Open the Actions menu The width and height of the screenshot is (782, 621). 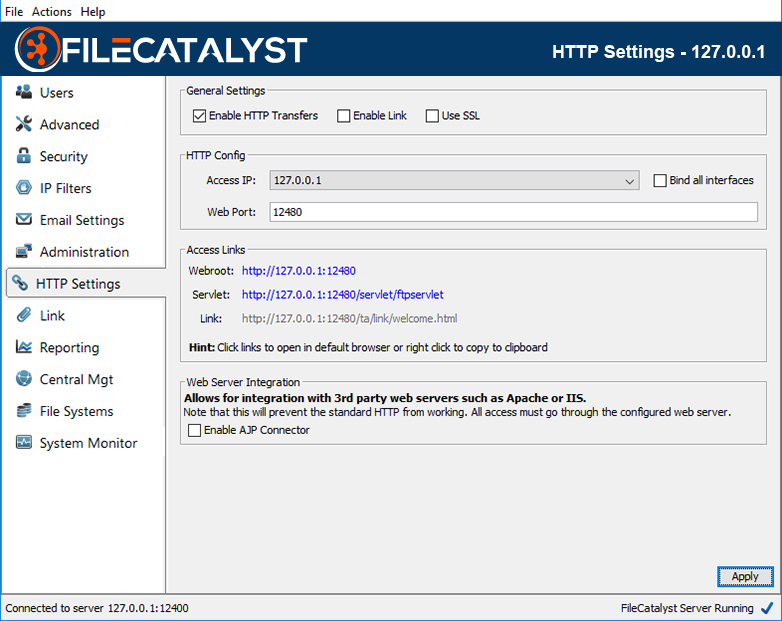pyautogui.click(x=52, y=11)
